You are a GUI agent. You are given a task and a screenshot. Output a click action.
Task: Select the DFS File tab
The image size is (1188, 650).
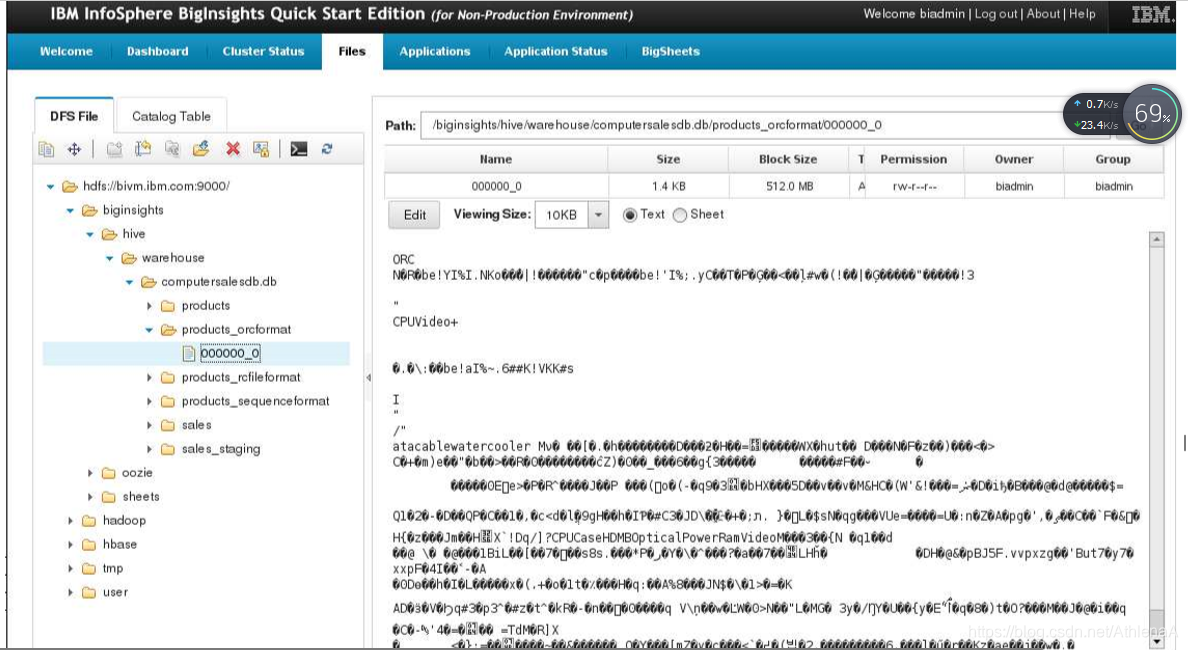74,117
